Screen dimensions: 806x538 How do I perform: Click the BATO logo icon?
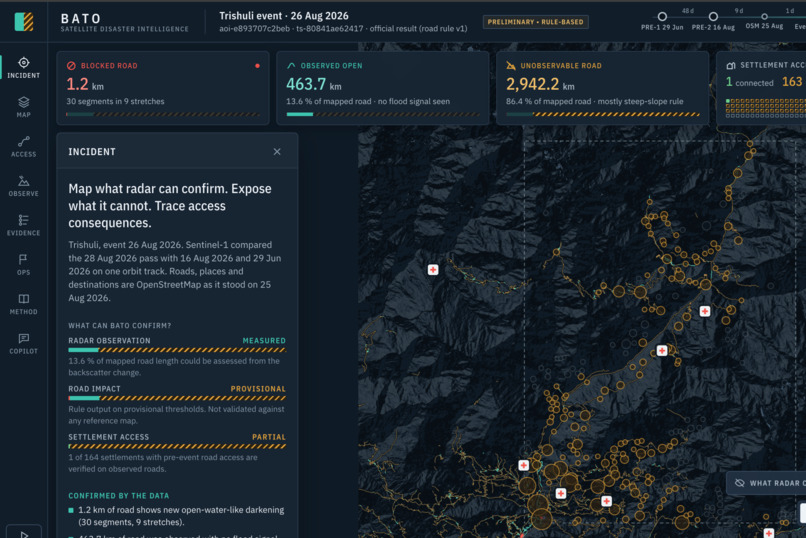click(24, 22)
